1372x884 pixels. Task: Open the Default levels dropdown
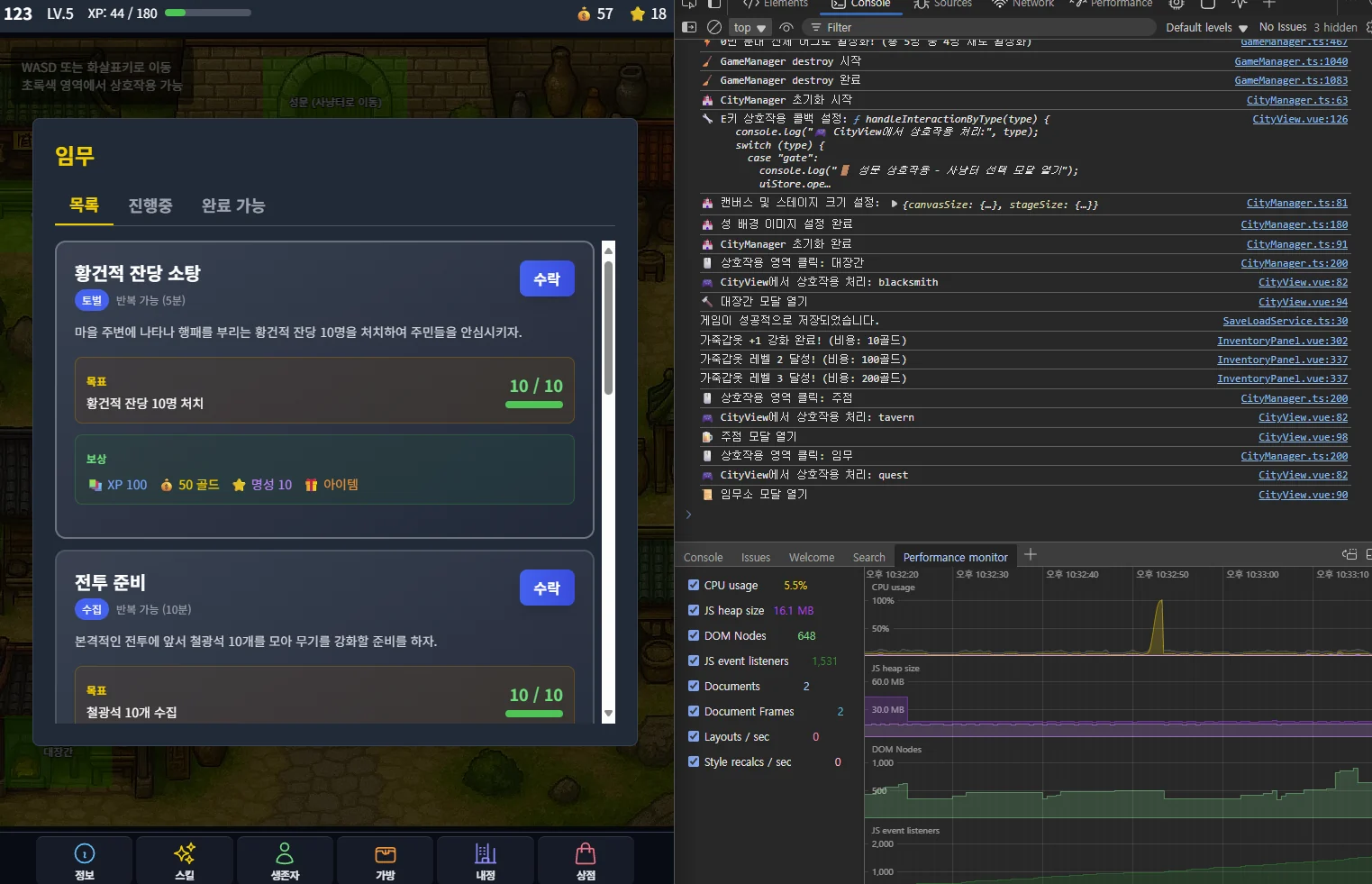pyautogui.click(x=1206, y=27)
